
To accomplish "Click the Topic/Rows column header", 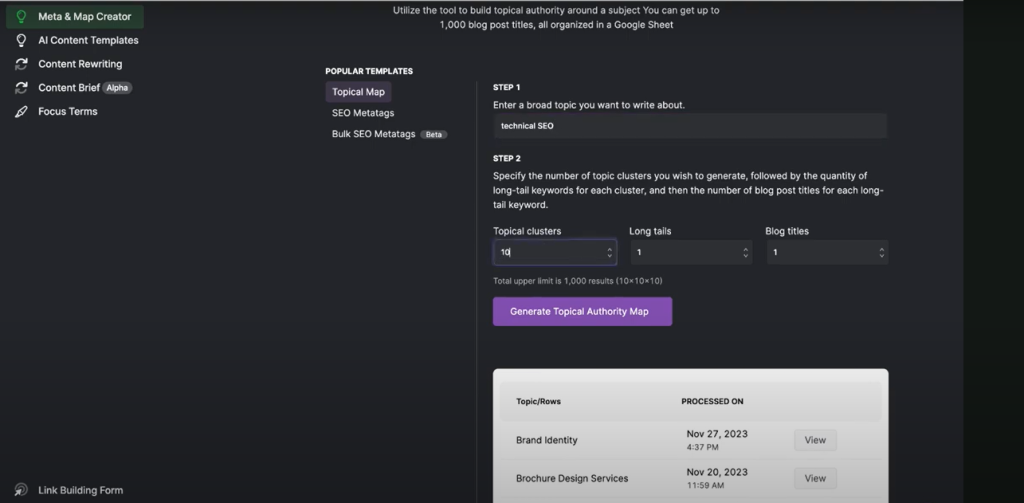I will 538,401.
